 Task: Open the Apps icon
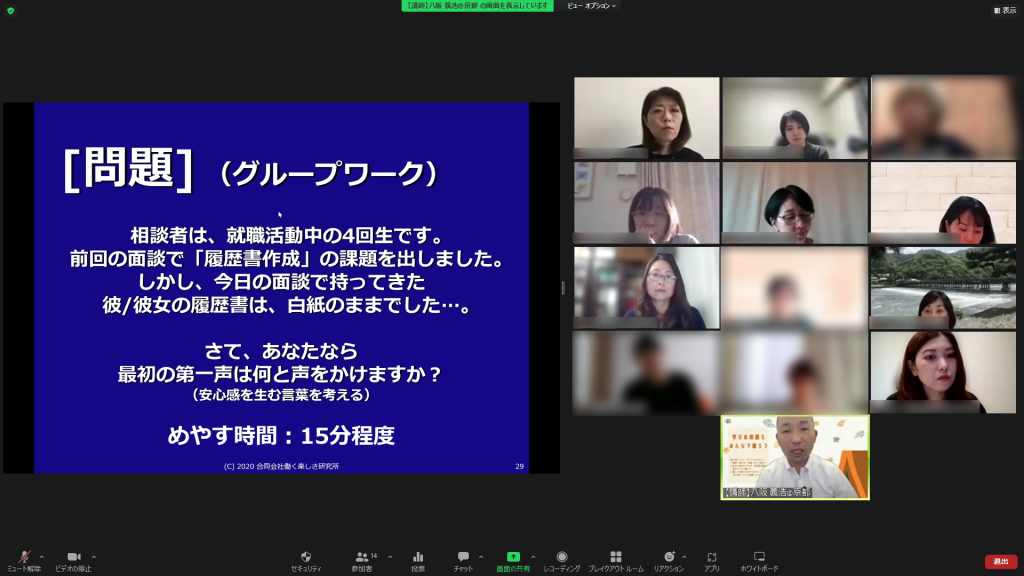click(712, 558)
